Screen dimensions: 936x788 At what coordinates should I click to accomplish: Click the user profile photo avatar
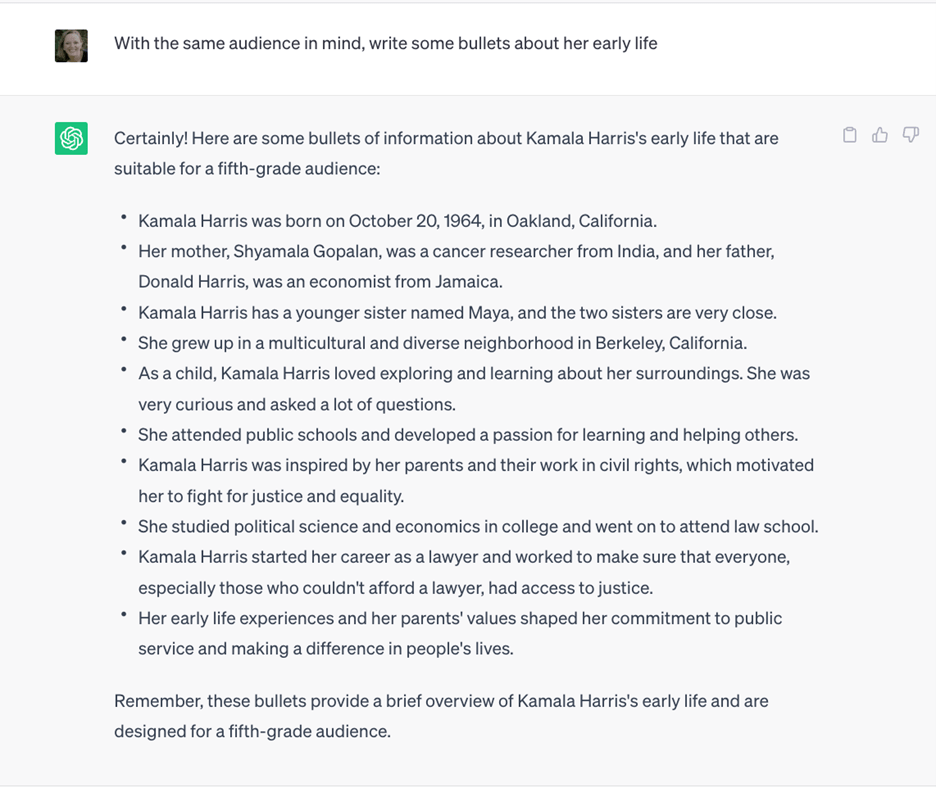tap(71, 45)
